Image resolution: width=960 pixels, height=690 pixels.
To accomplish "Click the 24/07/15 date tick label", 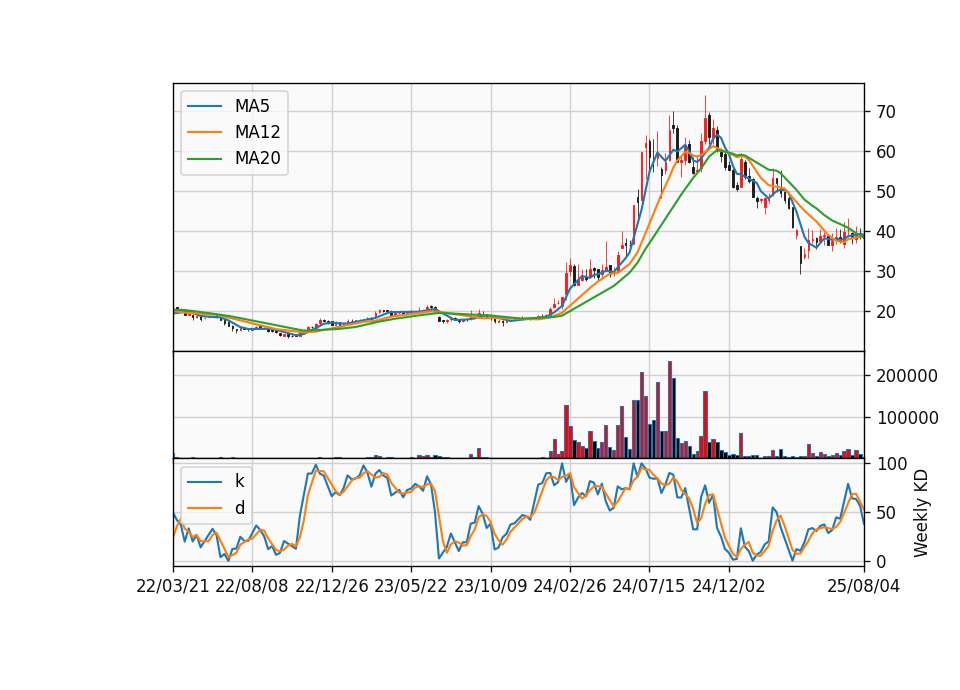I will coord(649,586).
